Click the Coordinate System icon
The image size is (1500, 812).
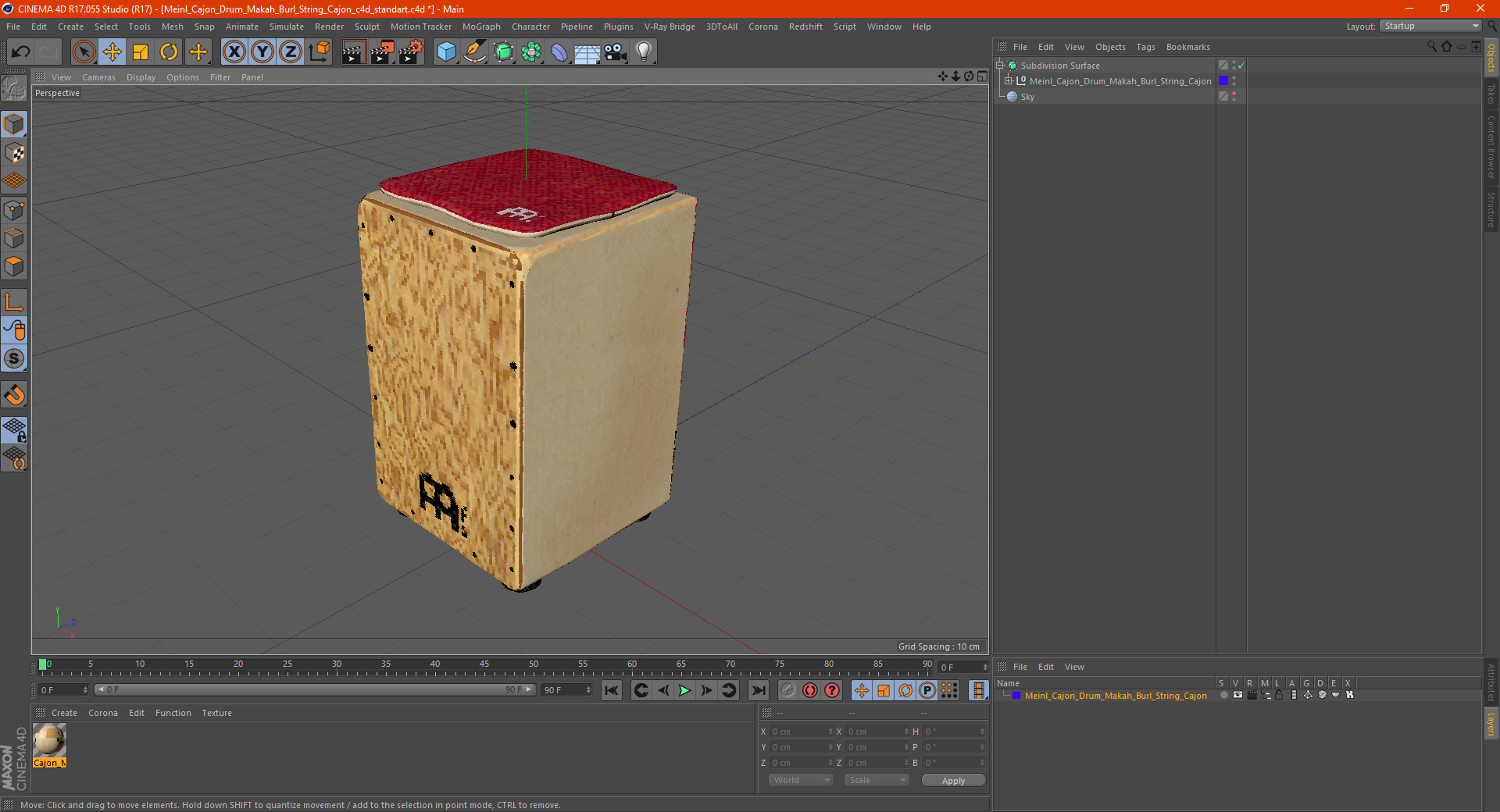tap(320, 52)
